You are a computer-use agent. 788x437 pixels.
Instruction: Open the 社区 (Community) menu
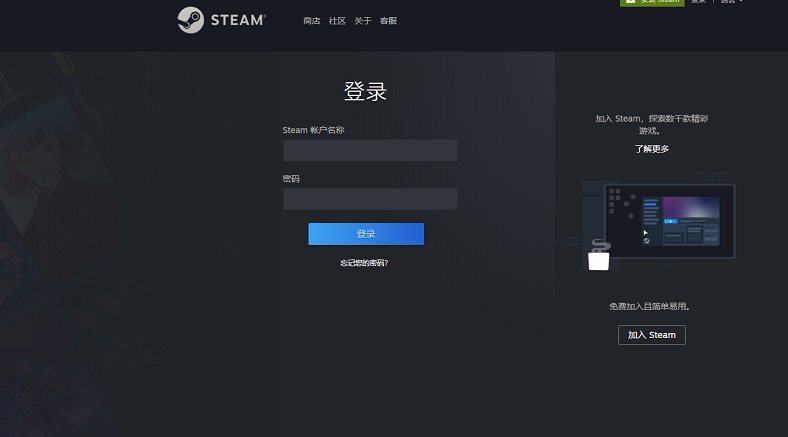pos(337,21)
